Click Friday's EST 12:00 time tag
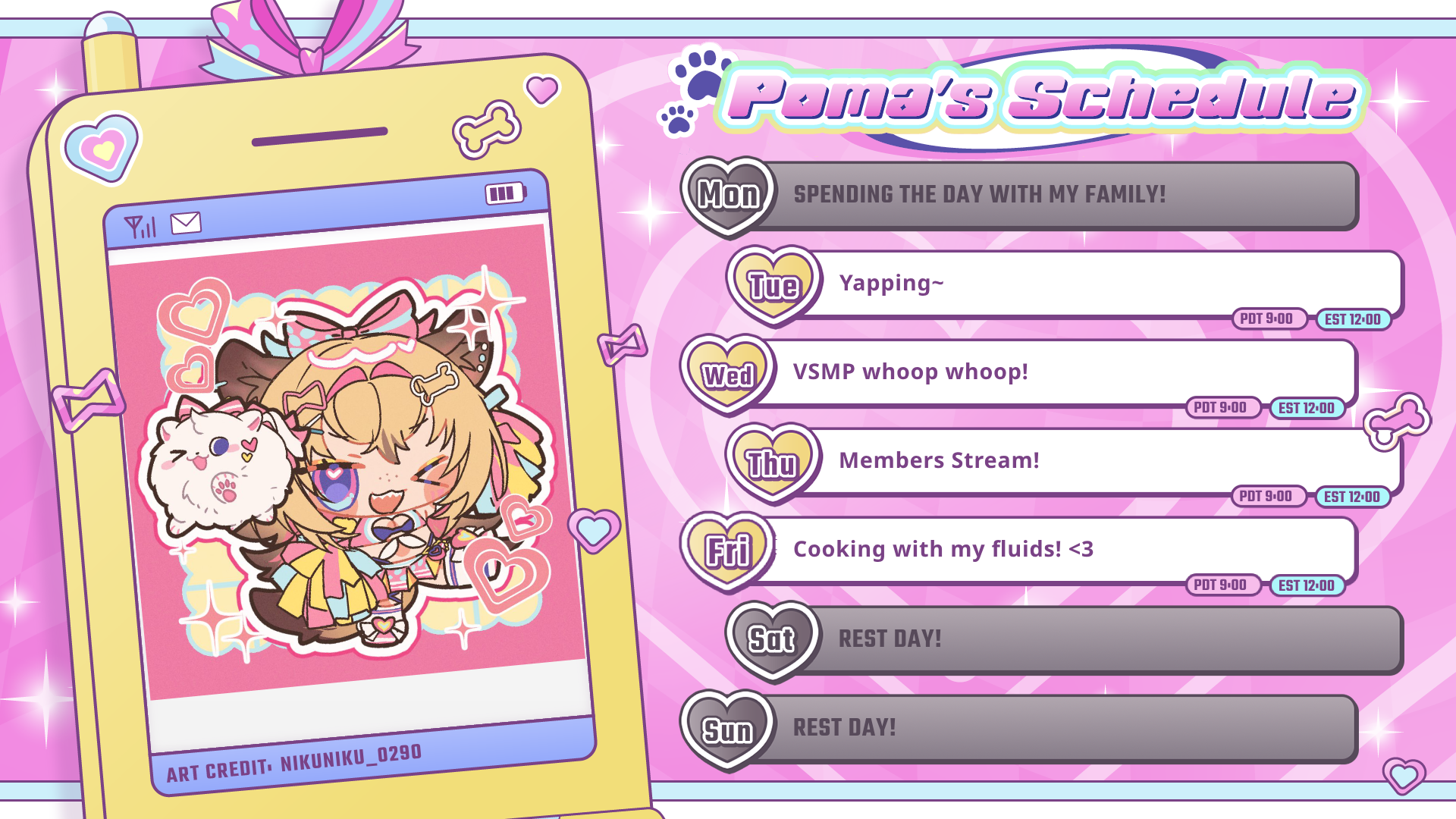Viewport: 1456px width, 819px height. point(1307,585)
